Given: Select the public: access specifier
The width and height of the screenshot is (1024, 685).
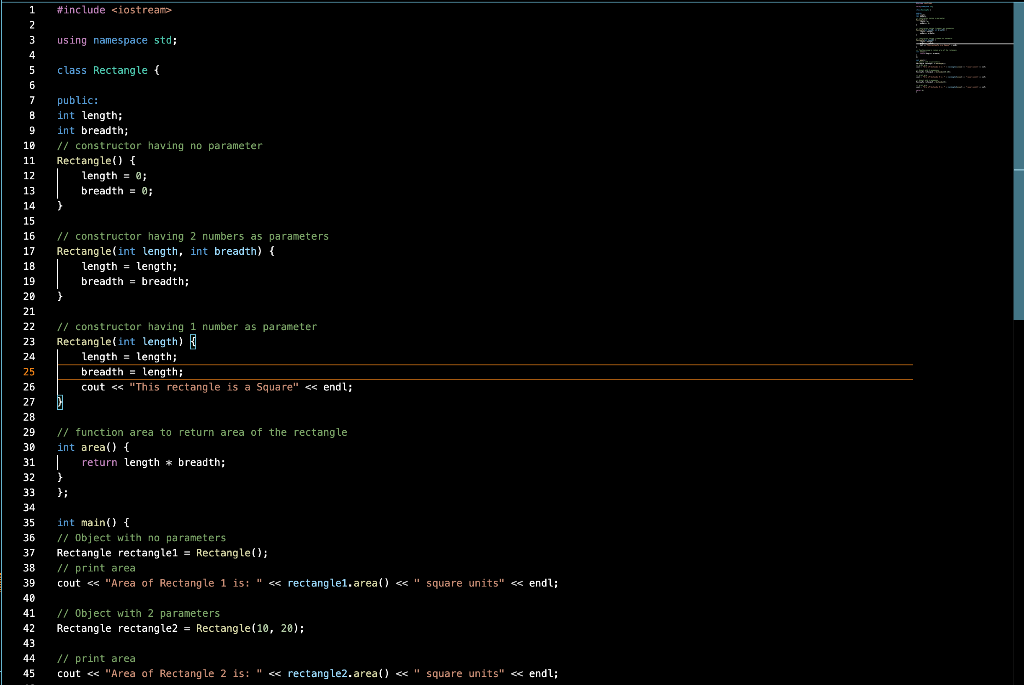Looking at the screenshot, I should 77,100.
